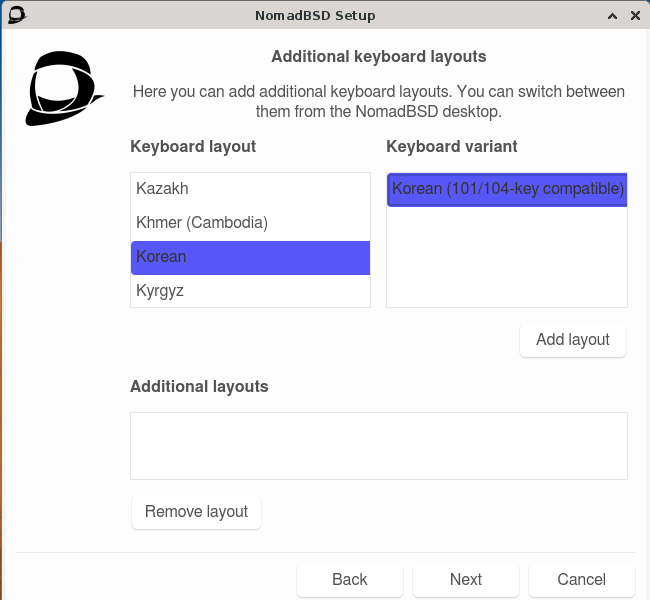Screen dimensions: 650x600
Task: Select the Korean keyboard layout
Action: pos(250,257)
